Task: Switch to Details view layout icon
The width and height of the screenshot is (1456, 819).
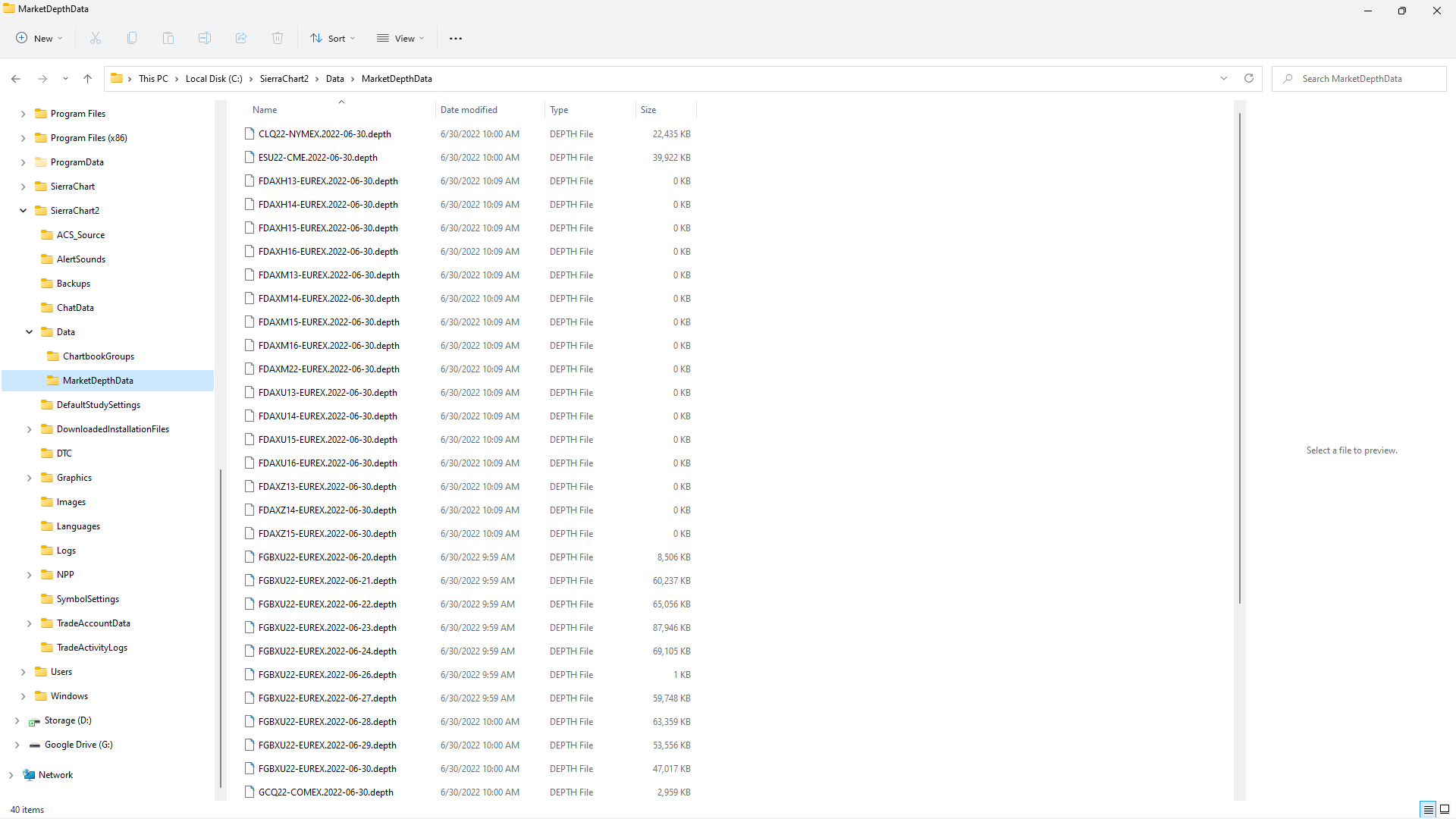Action: tap(1428, 809)
